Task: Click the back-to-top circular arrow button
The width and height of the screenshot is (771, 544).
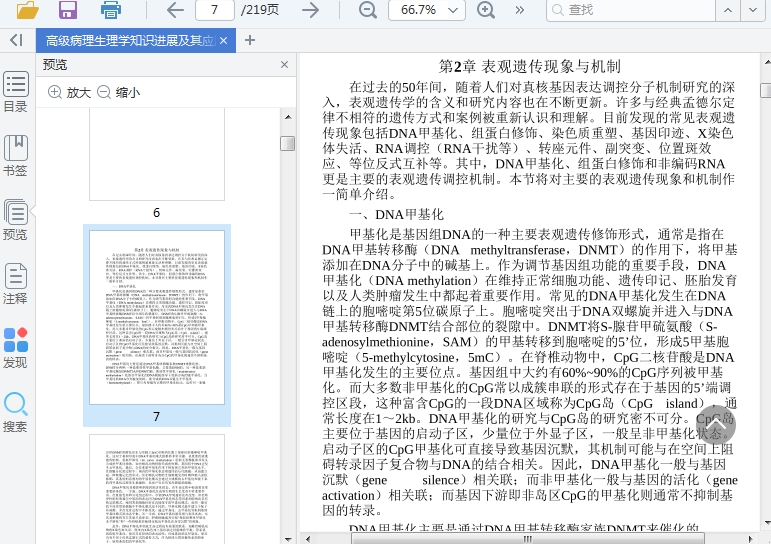Action: click(715, 425)
